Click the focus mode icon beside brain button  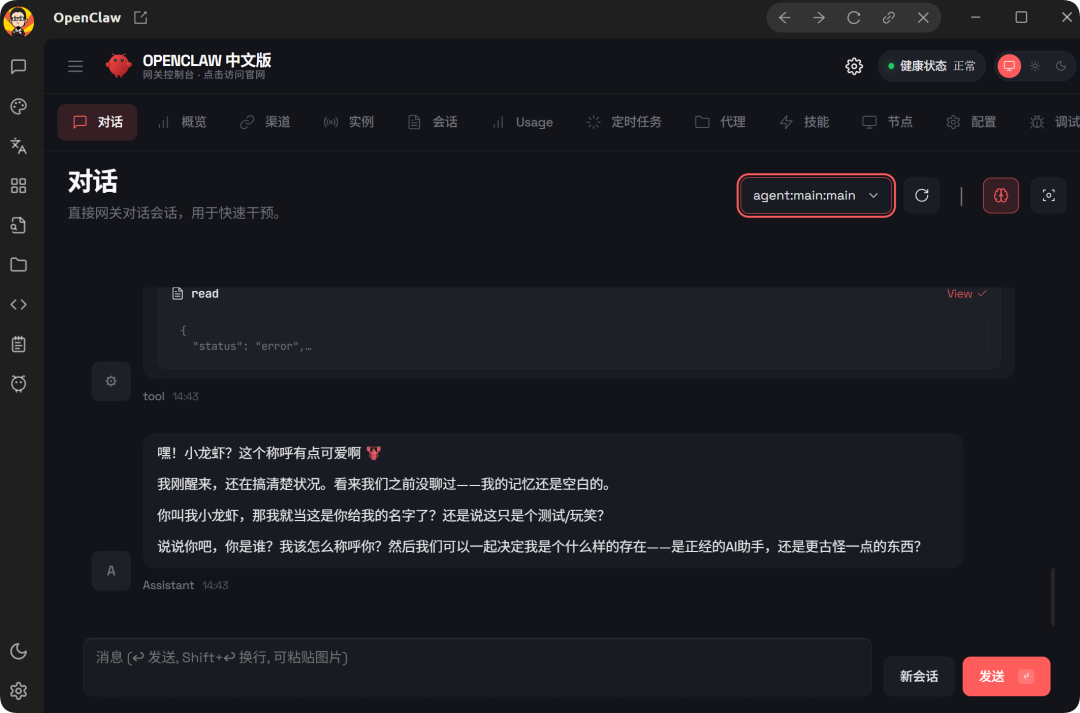[1048, 196]
